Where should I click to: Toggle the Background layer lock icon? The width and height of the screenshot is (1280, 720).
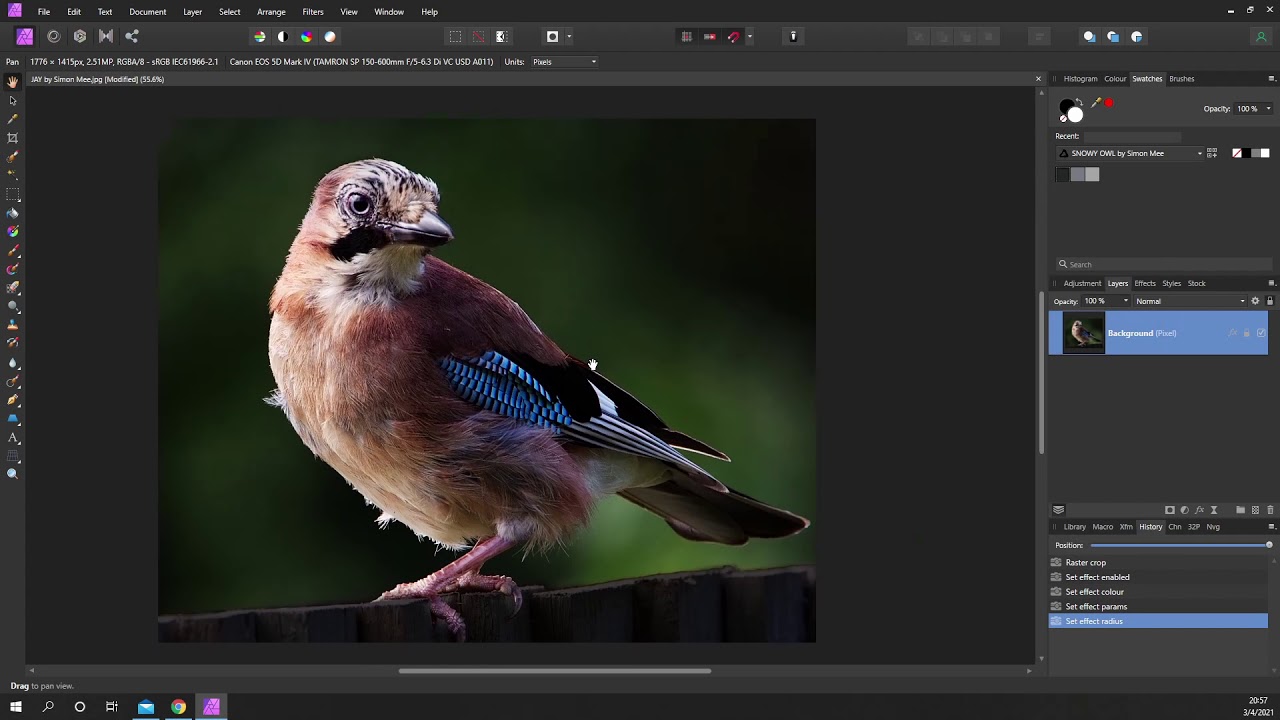(1246, 333)
